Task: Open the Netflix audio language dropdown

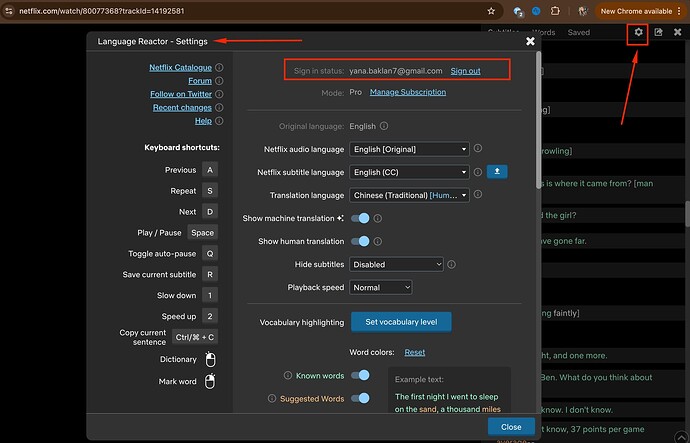Action: pyautogui.click(x=409, y=149)
